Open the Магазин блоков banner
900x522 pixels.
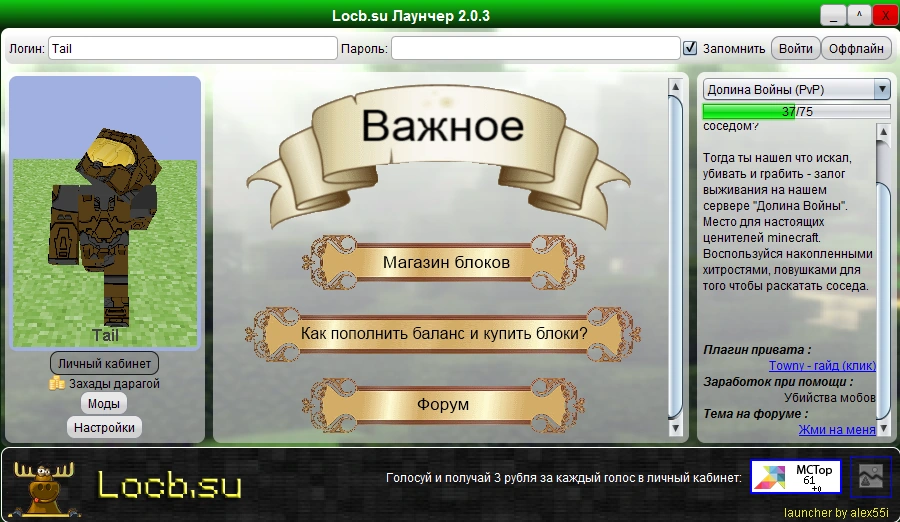point(444,262)
